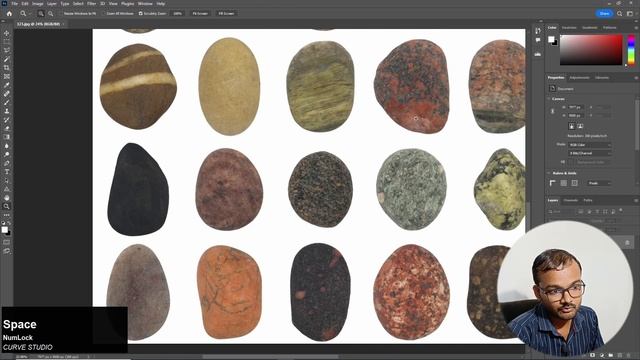Select the Frame tool

(7, 76)
